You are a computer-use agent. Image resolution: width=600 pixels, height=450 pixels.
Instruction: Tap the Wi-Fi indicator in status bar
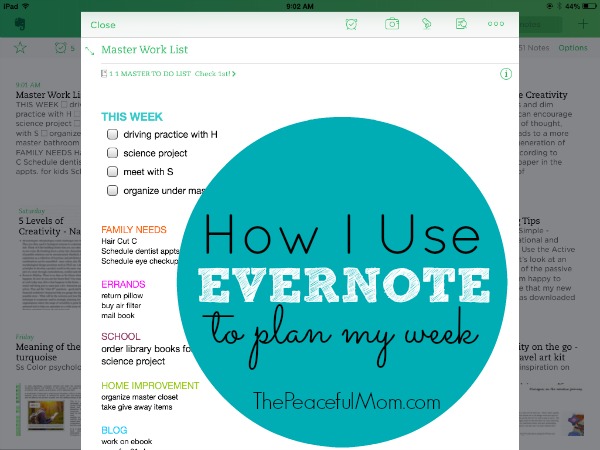pos(26,6)
